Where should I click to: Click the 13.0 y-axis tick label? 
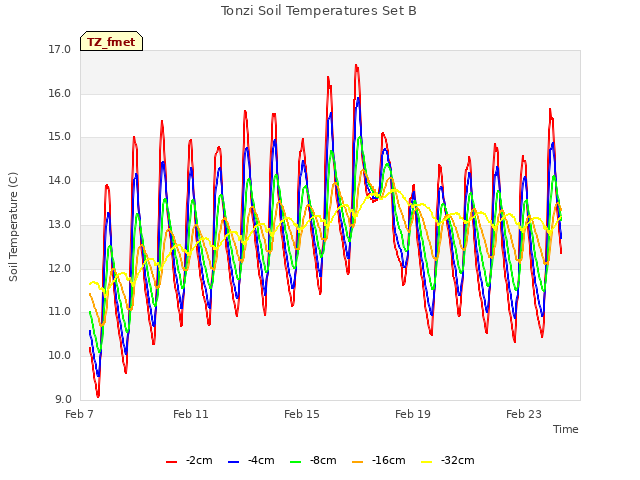point(60,224)
